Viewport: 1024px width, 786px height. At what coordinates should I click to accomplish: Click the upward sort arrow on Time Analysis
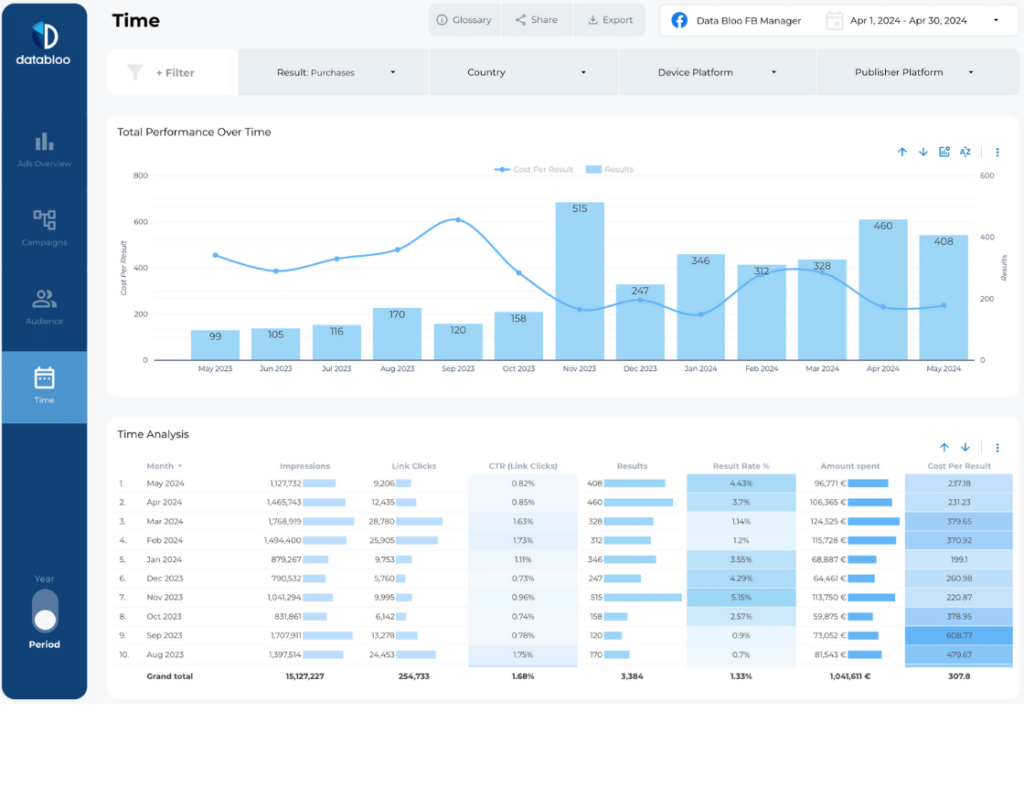944,448
